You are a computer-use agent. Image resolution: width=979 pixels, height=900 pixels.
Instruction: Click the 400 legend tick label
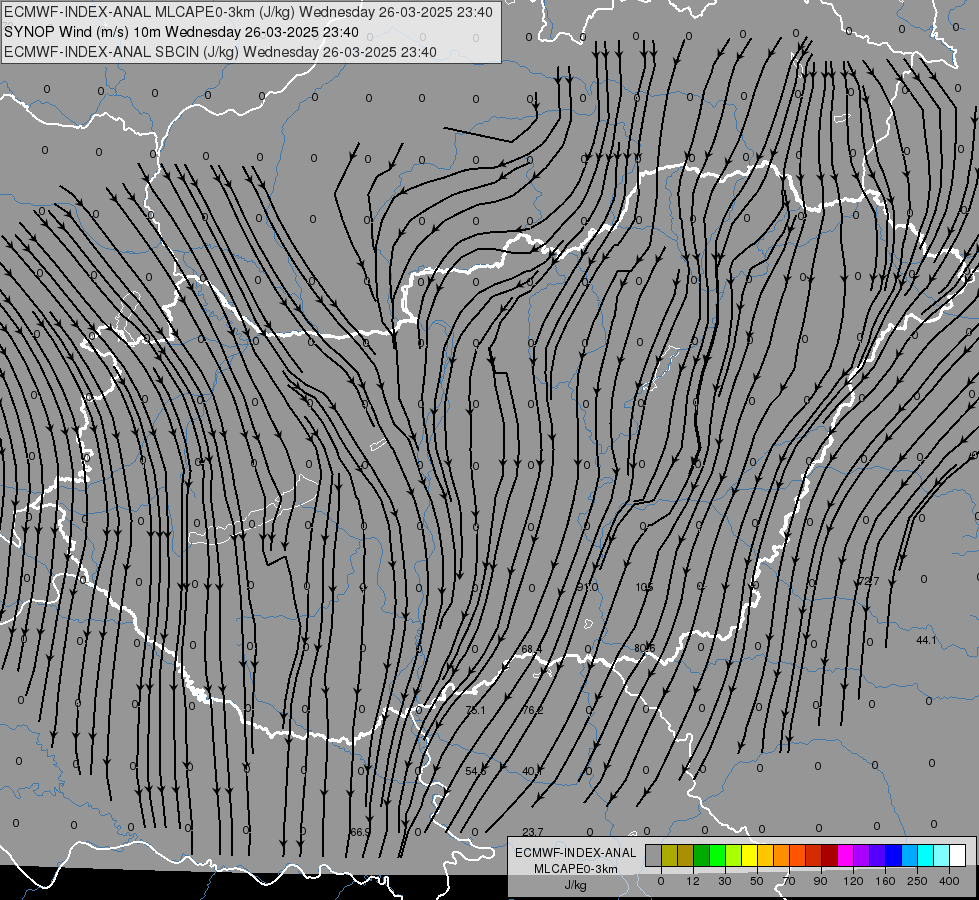949,881
